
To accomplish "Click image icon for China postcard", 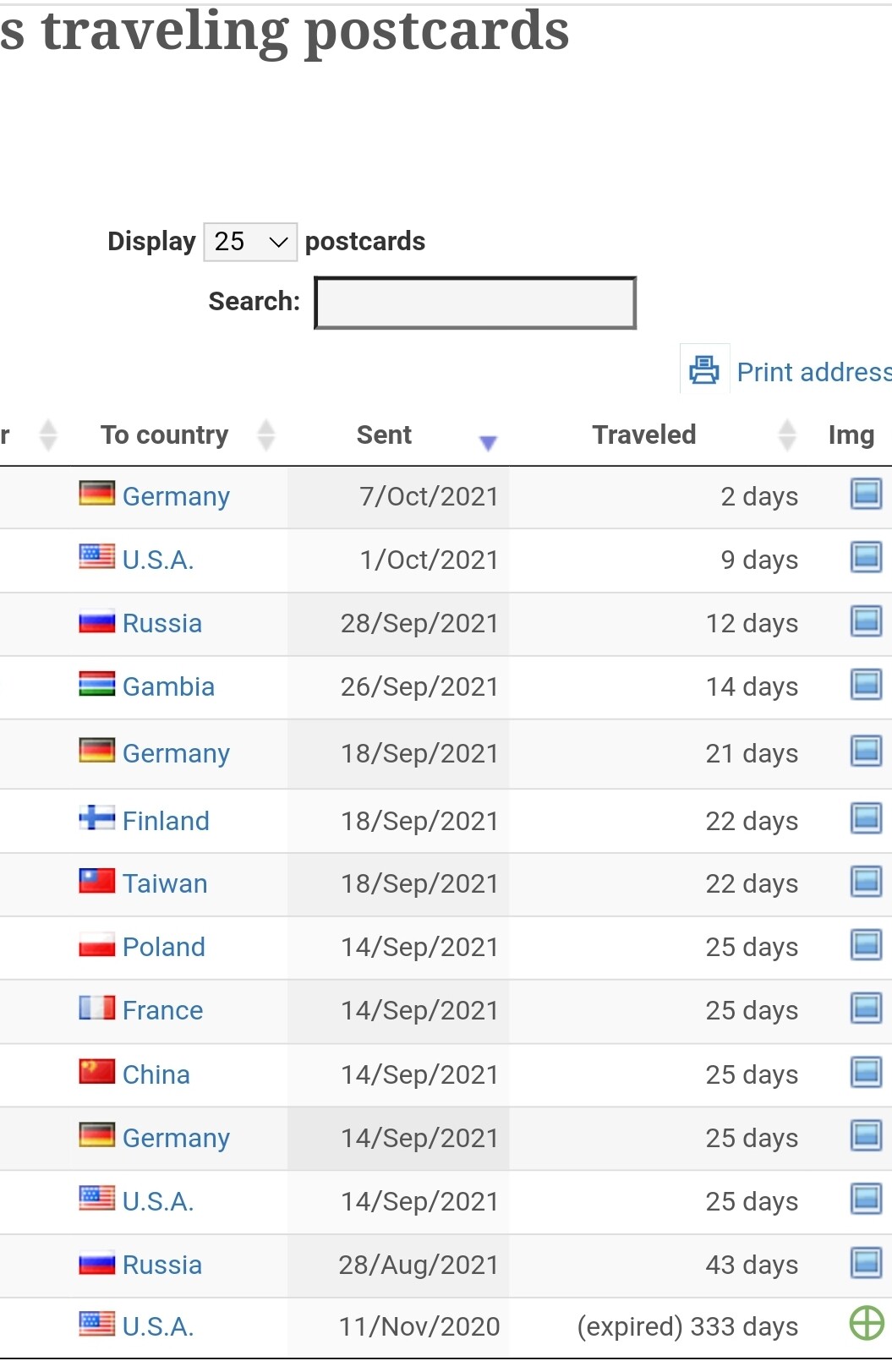I will point(866,1072).
